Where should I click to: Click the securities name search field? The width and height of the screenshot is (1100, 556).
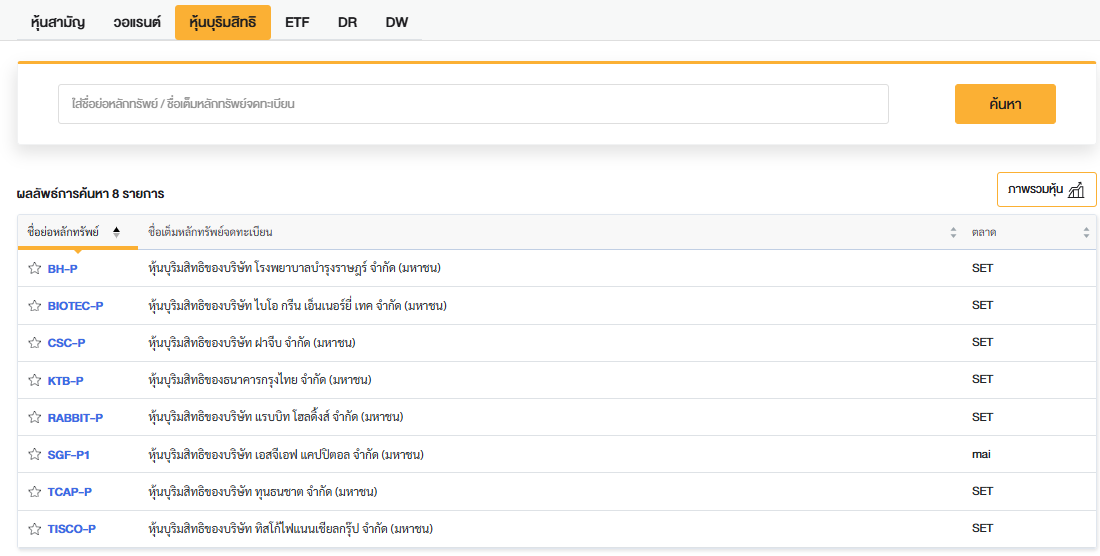pyautogui.click(x=473, y=104)
